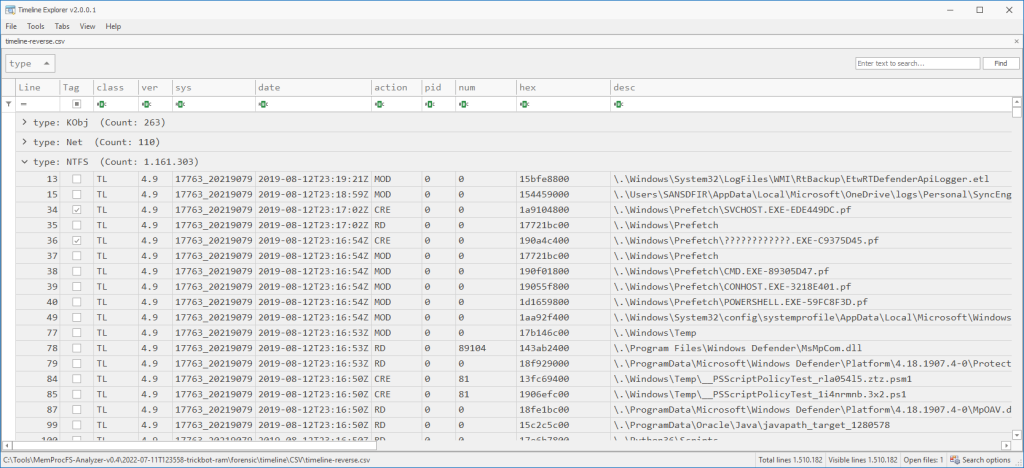The image size is (1024, 468).
Task: Expand the type: Net group
Action: 25,142
